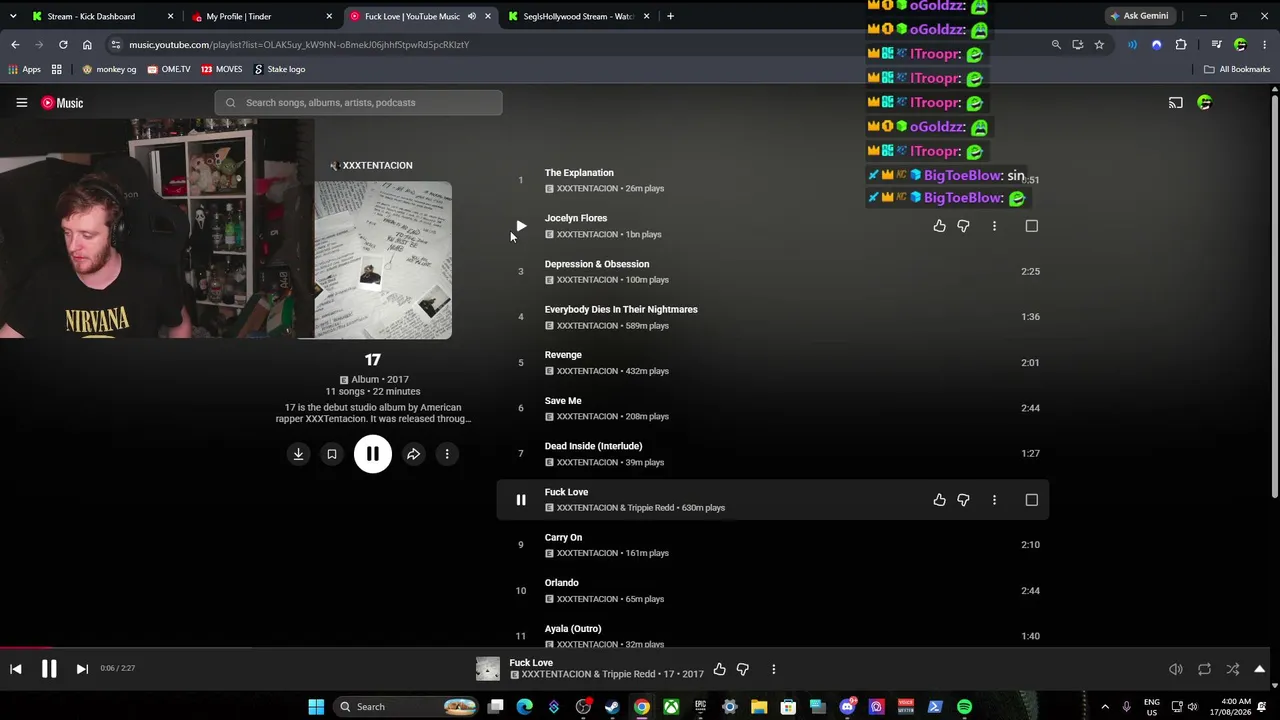Pause the song in the player bar

pyautogui.click(x=49, y=669)
